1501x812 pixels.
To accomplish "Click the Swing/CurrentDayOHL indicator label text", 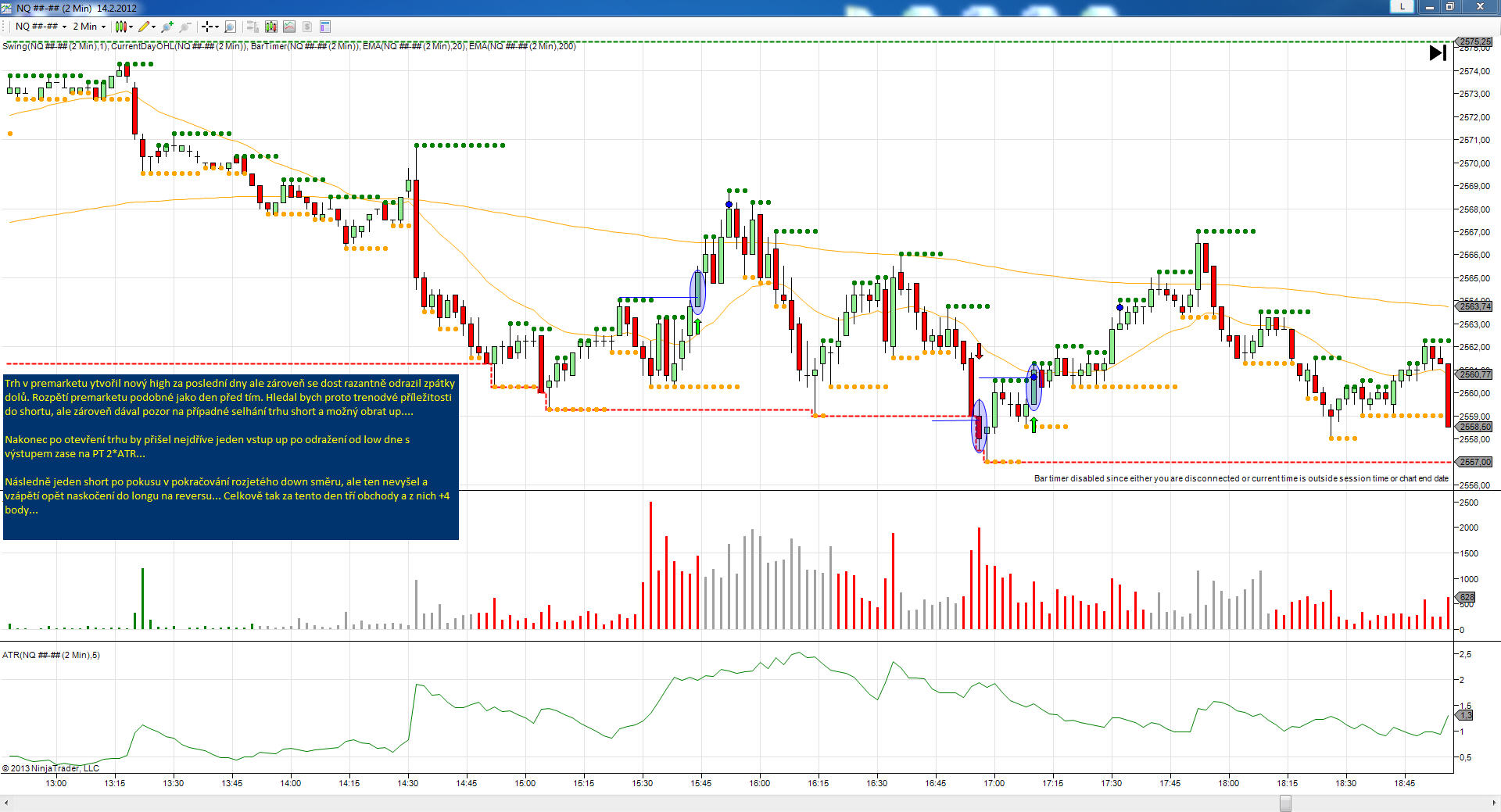I will [288, 46].
